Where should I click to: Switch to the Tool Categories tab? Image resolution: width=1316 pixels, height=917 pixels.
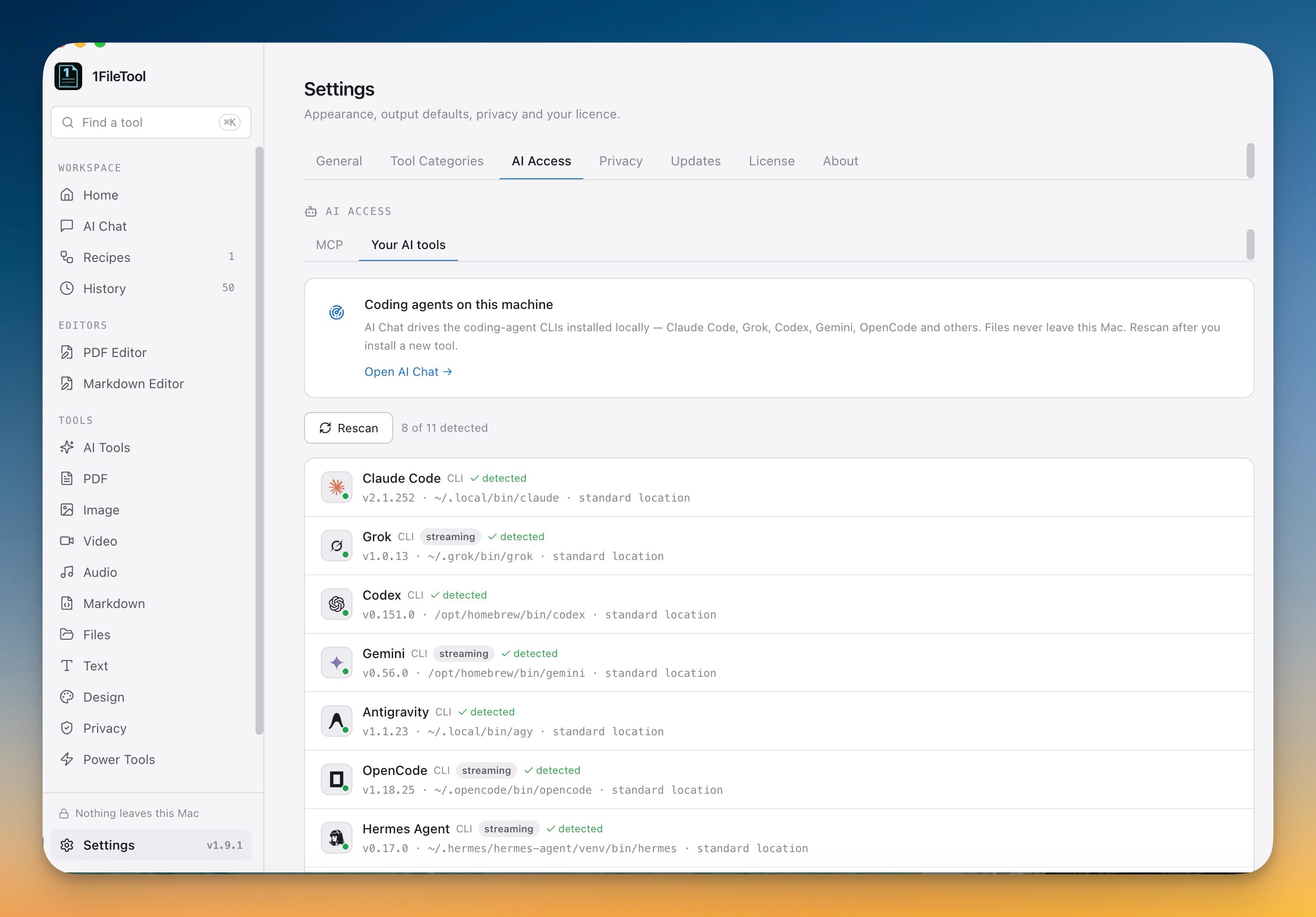coord(437,161)
